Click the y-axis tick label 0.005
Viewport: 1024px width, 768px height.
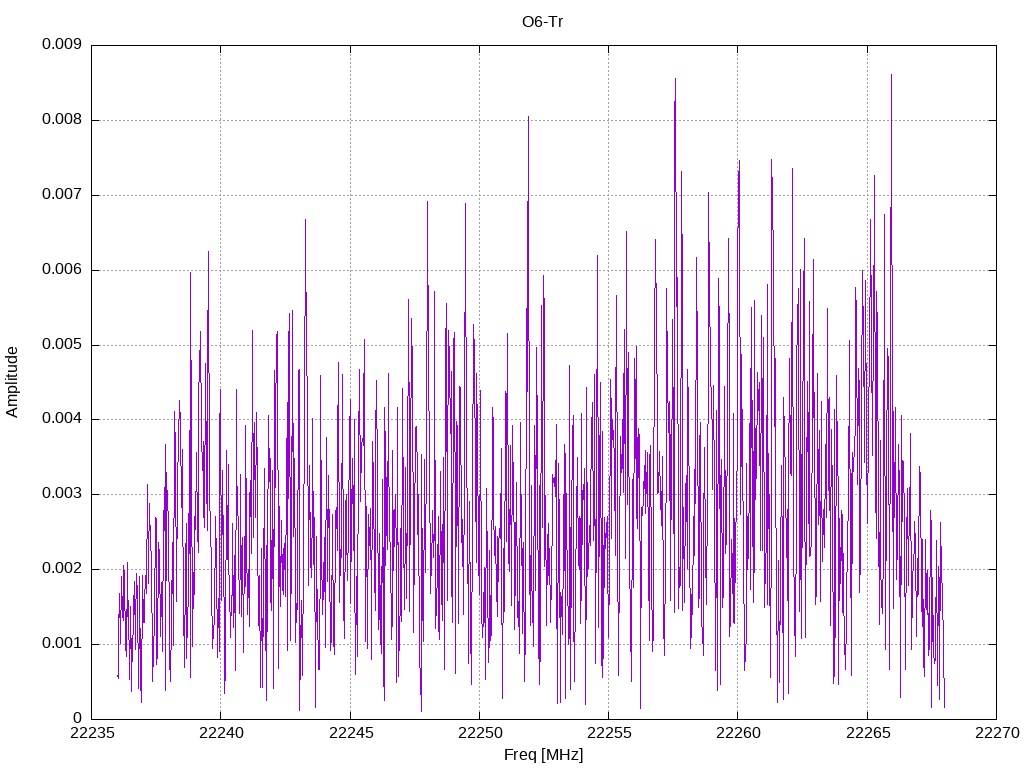pyautogui.click(x=61, y=344)
